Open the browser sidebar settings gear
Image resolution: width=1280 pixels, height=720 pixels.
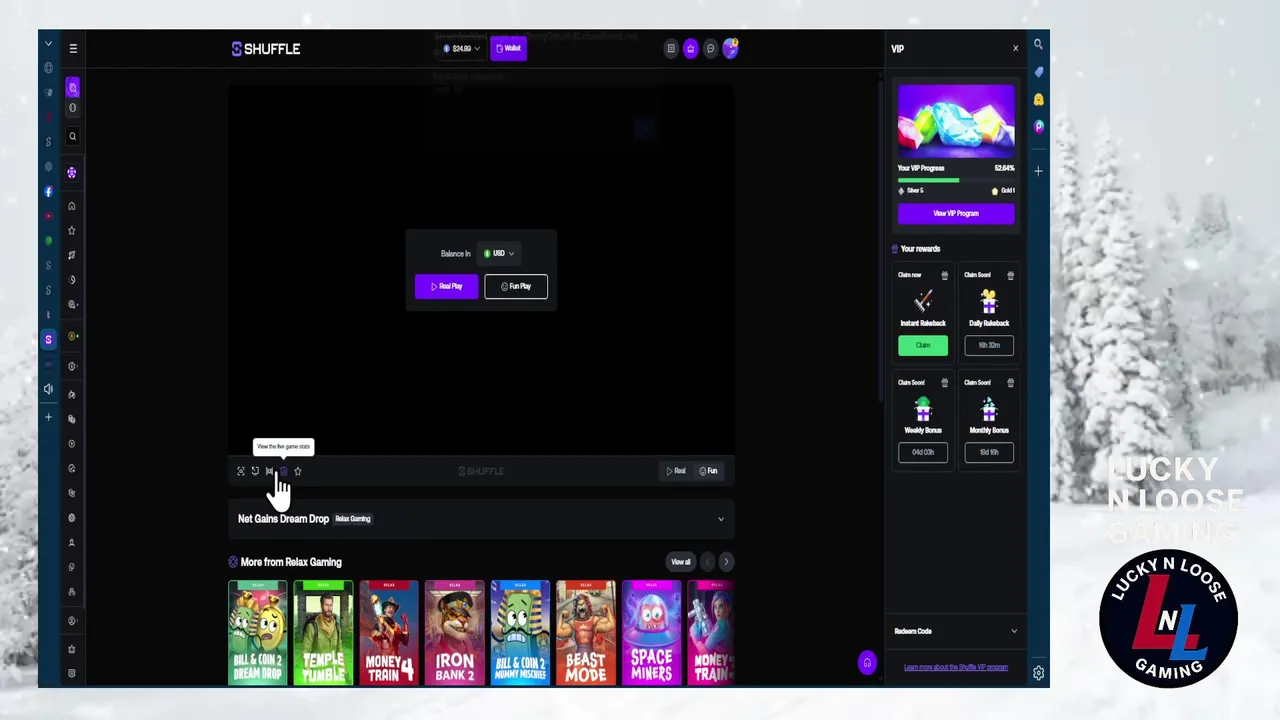tap(1039, 673)
